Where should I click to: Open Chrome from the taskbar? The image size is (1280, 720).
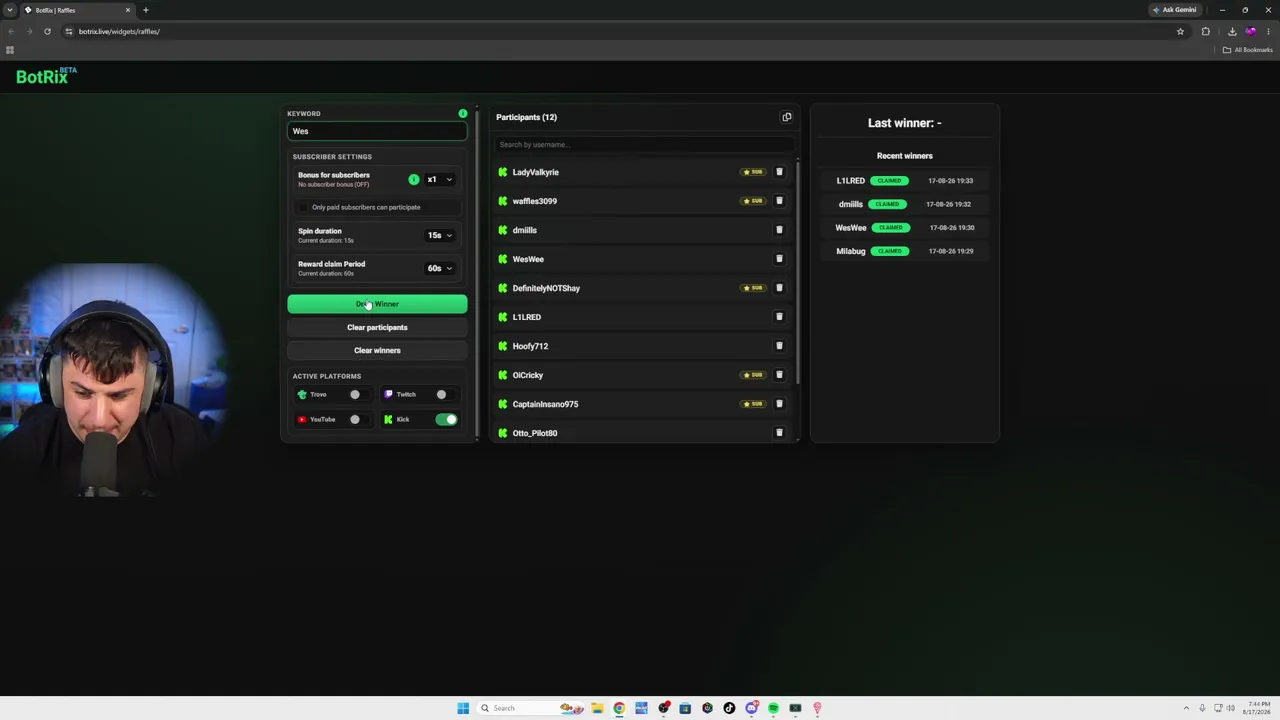point(619,708)
